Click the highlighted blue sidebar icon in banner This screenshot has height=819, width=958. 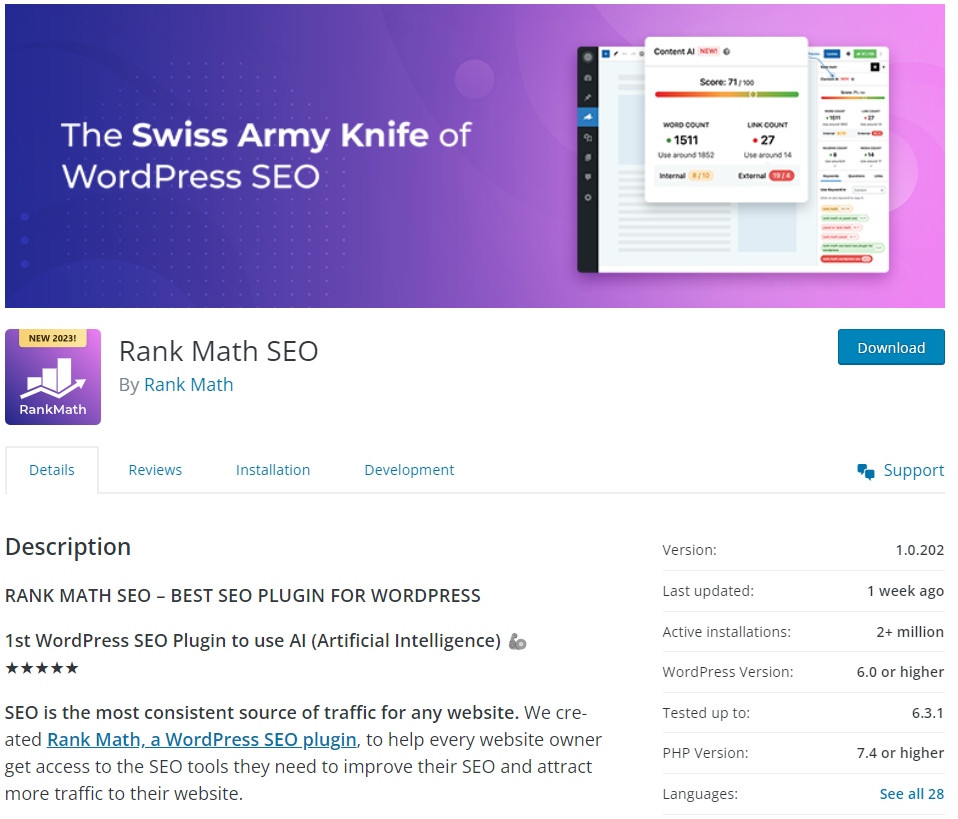click(x=588, y=116)
